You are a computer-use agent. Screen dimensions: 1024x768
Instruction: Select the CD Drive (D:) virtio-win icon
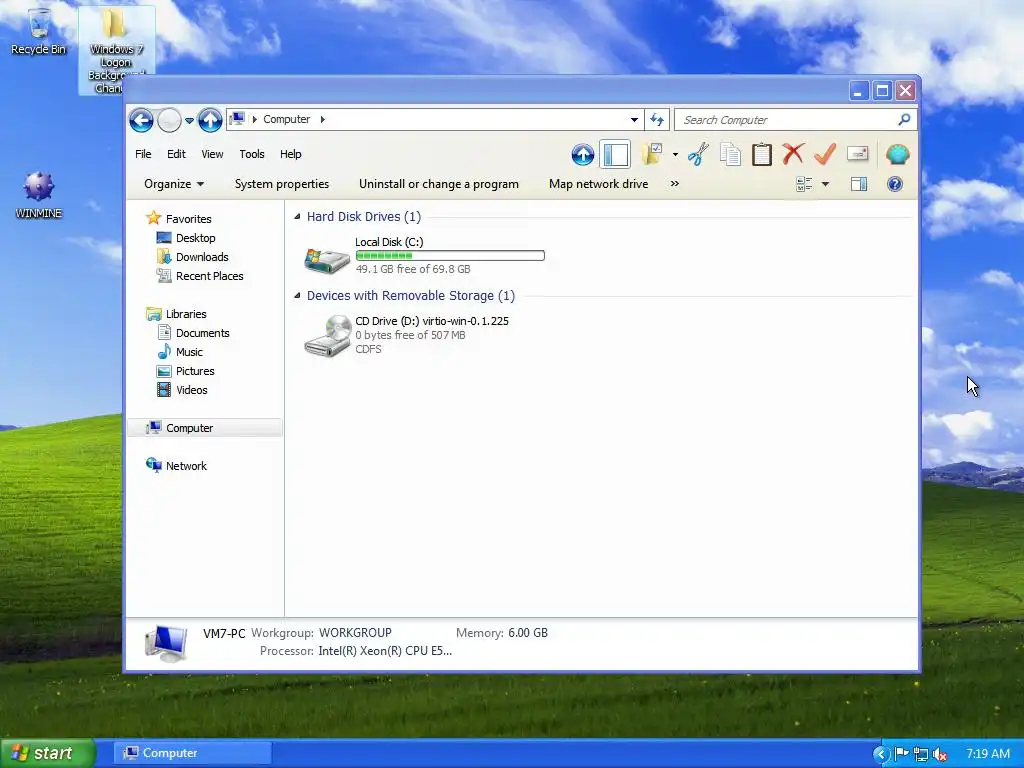[x=327, y=336]
